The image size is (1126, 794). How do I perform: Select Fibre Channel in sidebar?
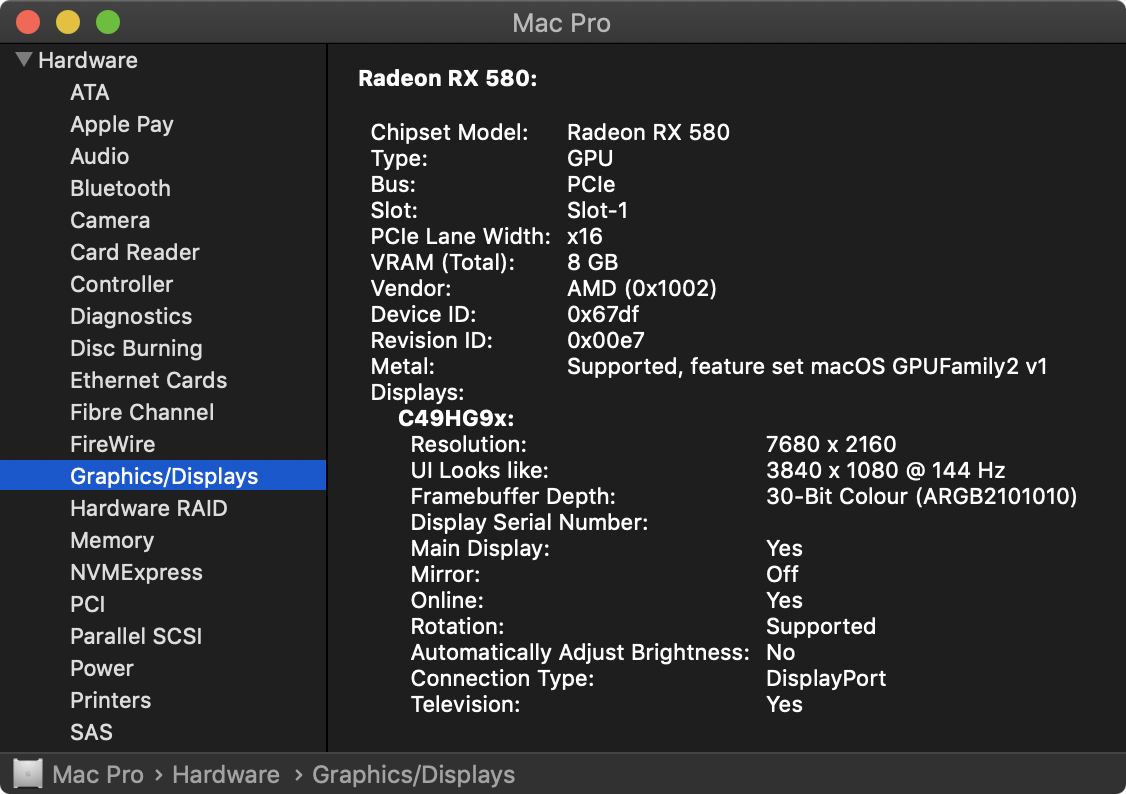pyautogui.click(x=141, y=412)
